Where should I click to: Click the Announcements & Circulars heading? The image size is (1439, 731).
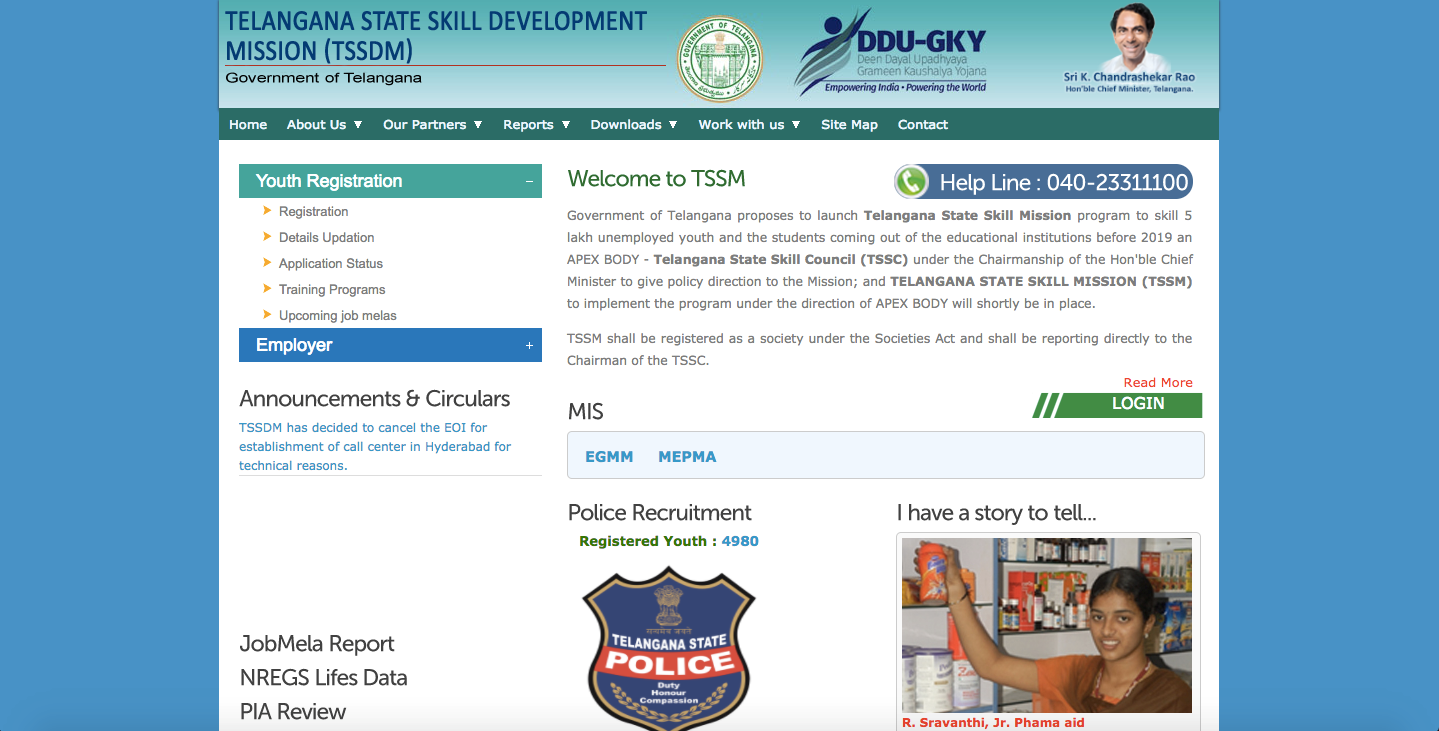[374, 398]
